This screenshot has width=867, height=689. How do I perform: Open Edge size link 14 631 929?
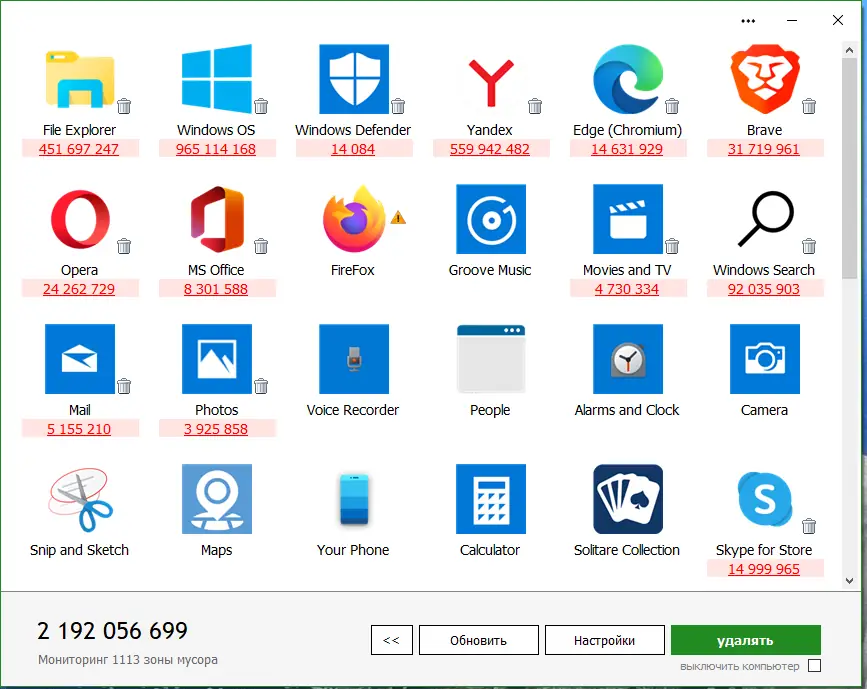coord(627,149)
